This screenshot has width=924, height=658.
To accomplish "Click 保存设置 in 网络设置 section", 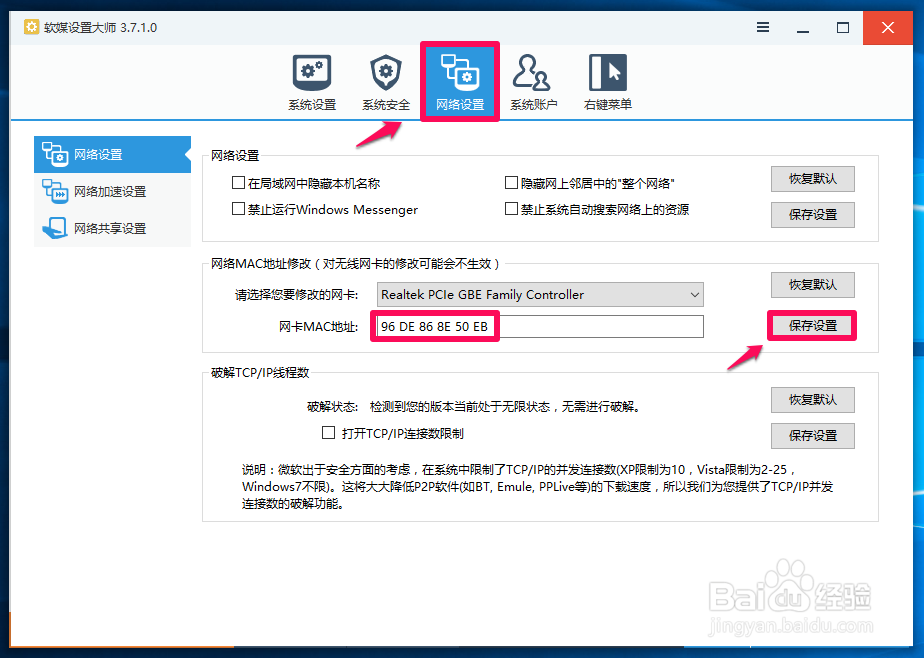I will (812, 214).
